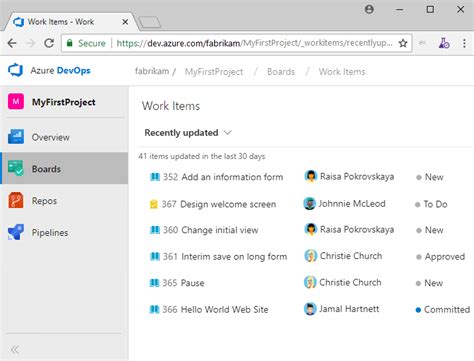Open Pipelines in the sidebar

pyautogui.click(x=65, y=232)
